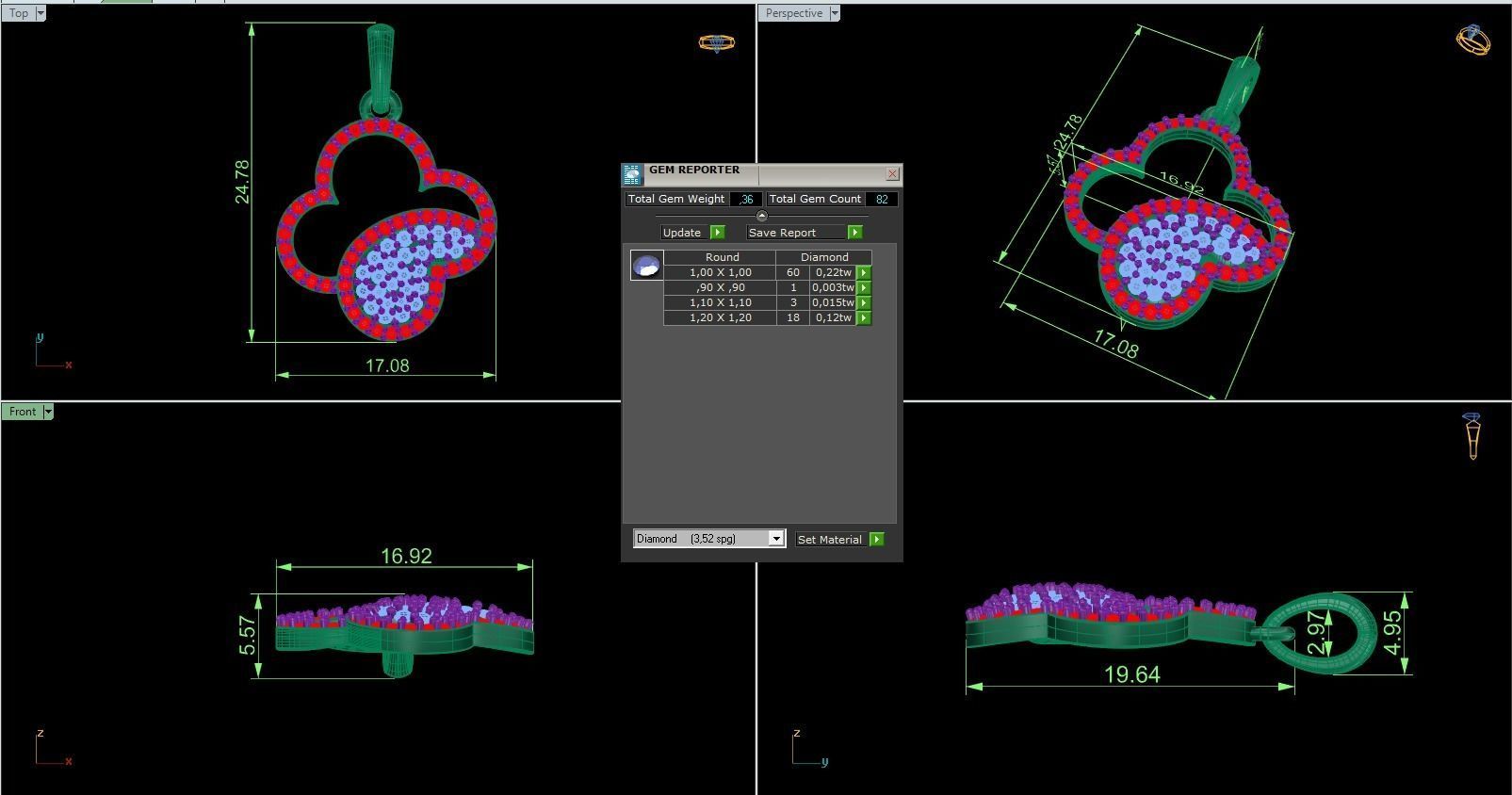Click the pendant icon in the lower-right viewport

1472,436
